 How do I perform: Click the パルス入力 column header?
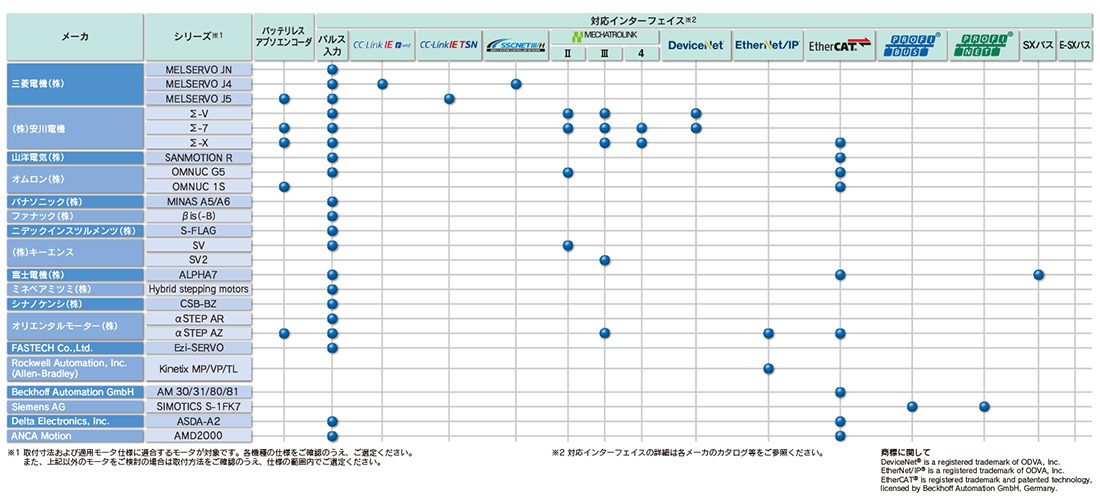(333, 45)
